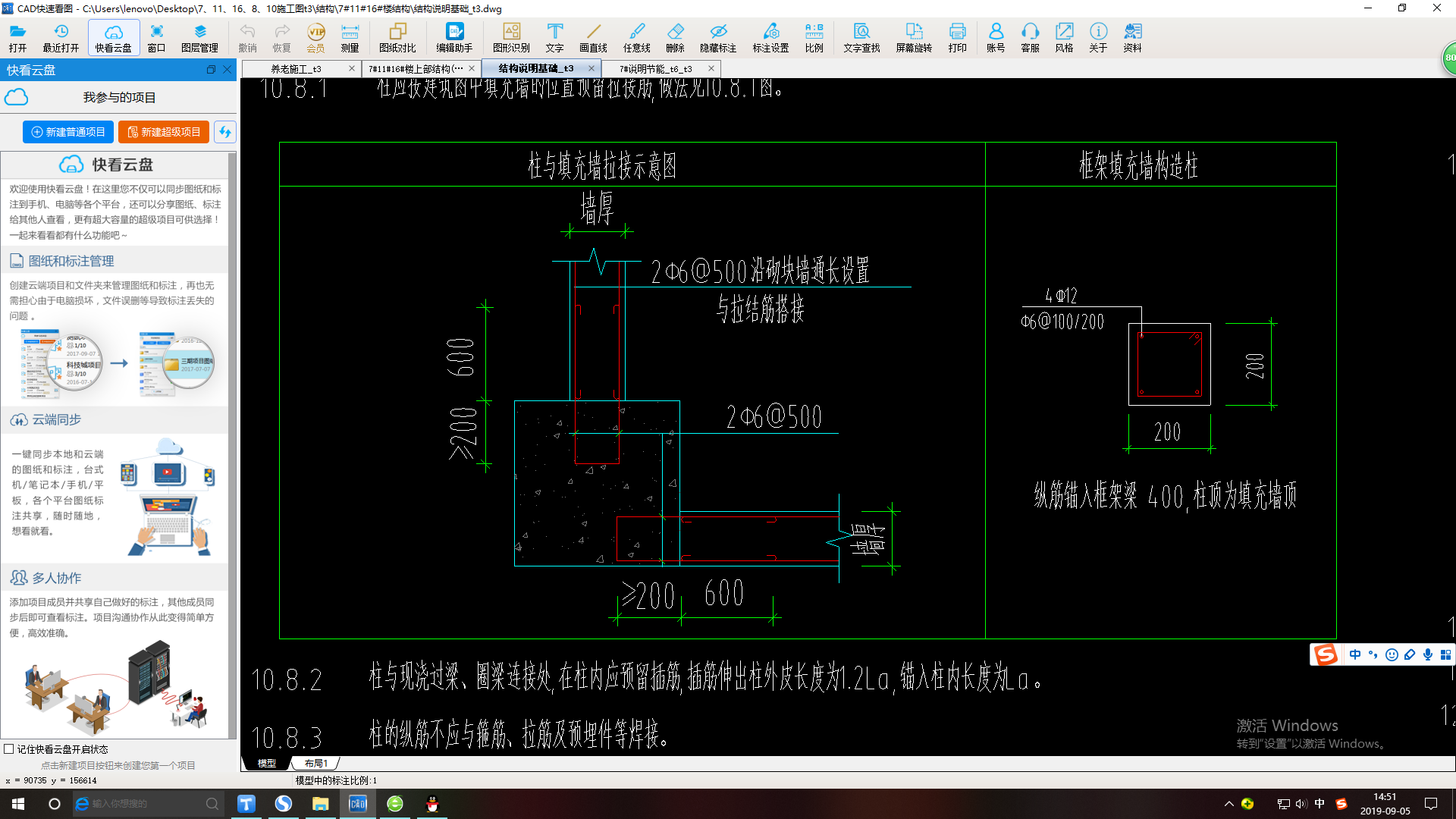The width and height of the screenshot is (1456, 819).
Task: Expand the system tray hidden icons
Action: coord(1228,804)
